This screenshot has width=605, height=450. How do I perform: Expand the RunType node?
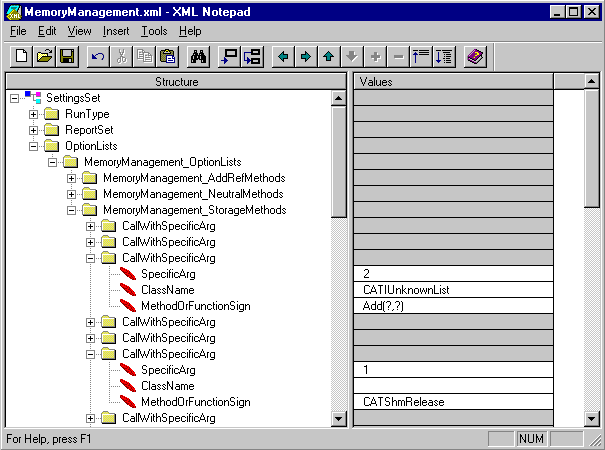(34, 114)
